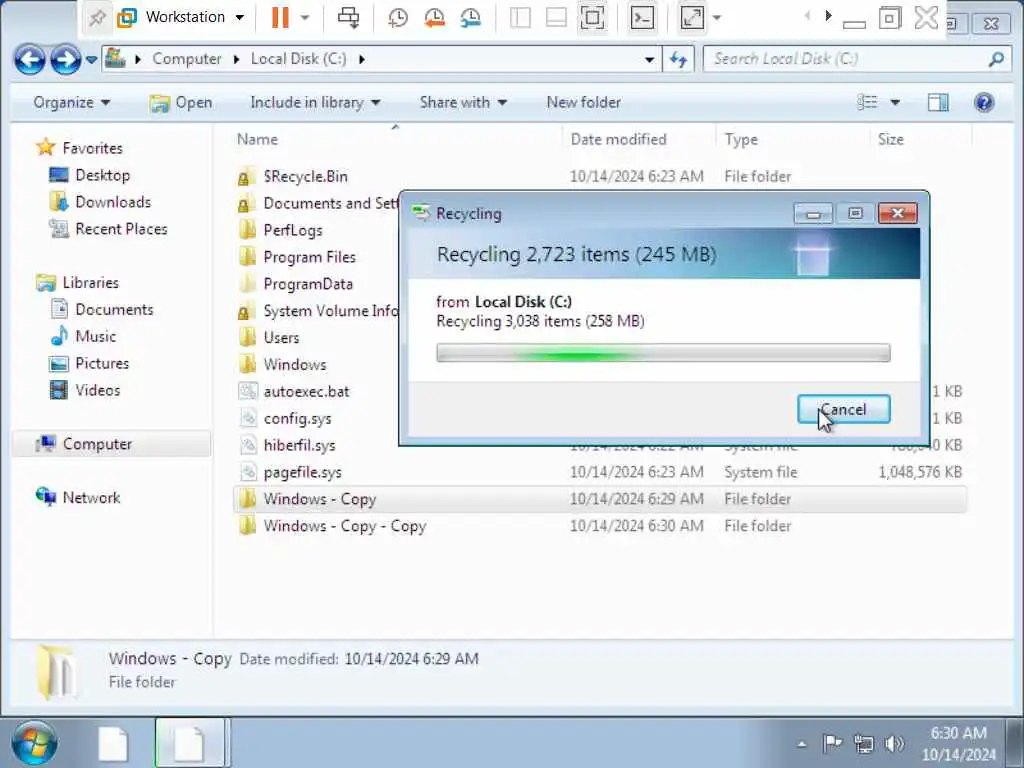Expand the power options arrow beside pause

point(305,18)
